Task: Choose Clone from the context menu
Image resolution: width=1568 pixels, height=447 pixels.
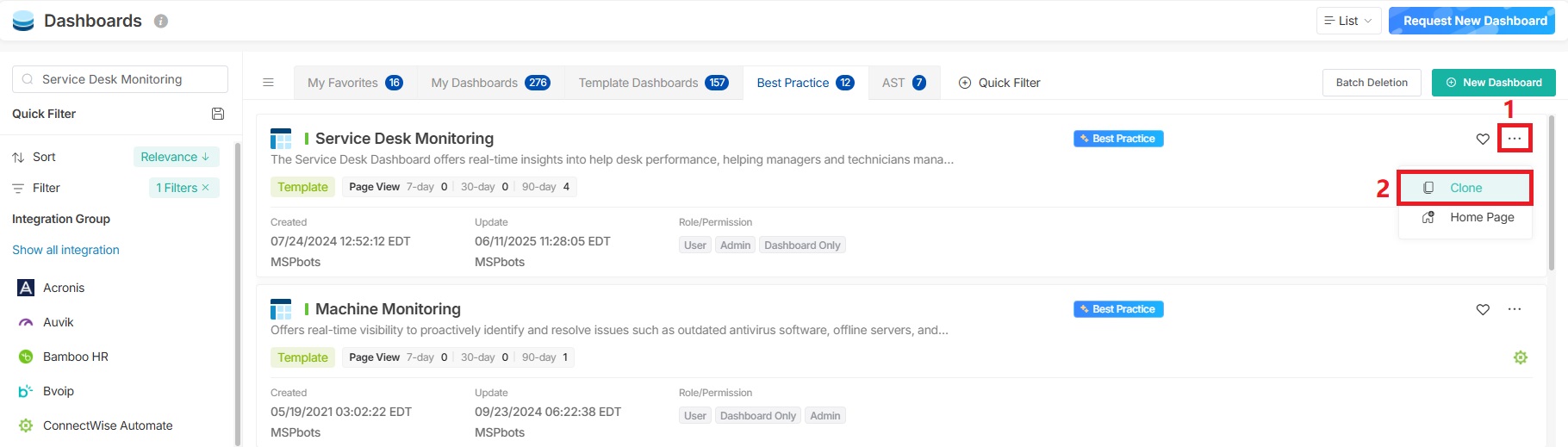Action: (x=1465, y=188)
